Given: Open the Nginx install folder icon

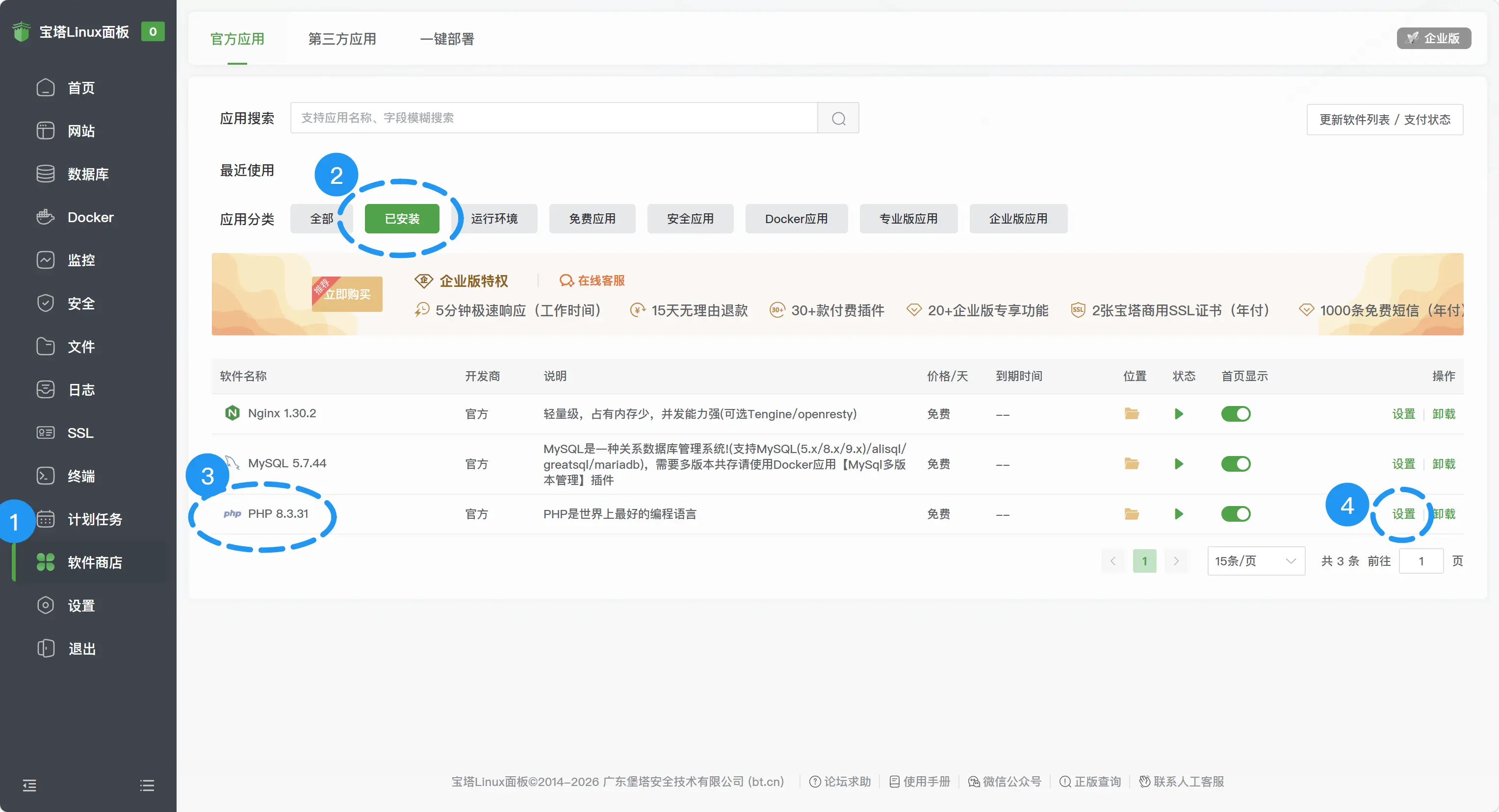Looking at the screenshot, I should 1132,413.
